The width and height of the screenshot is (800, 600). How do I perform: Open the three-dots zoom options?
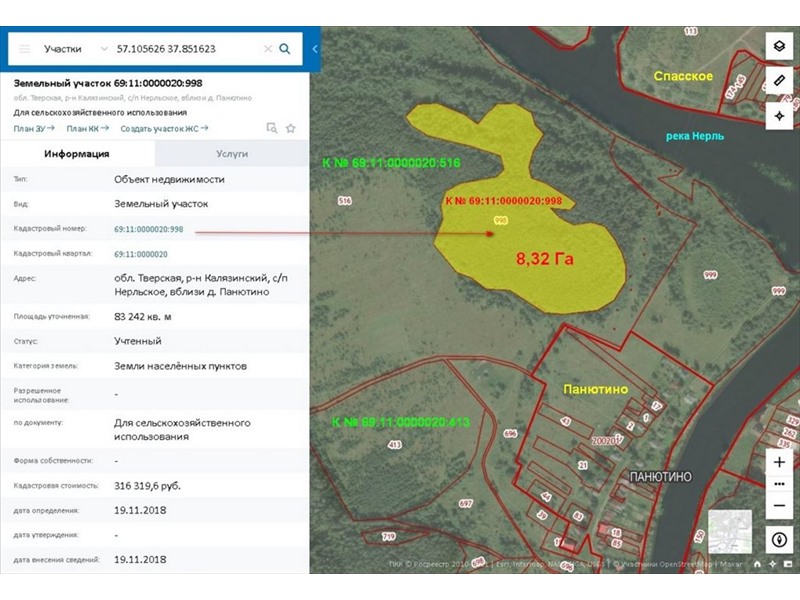click(779, 485)
